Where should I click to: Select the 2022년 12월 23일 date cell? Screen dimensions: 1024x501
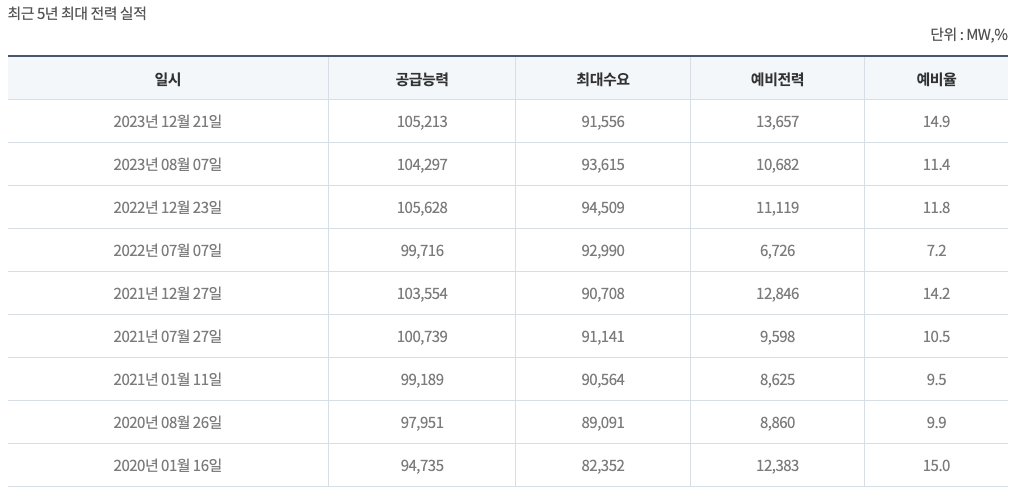(x=168, y=208)
